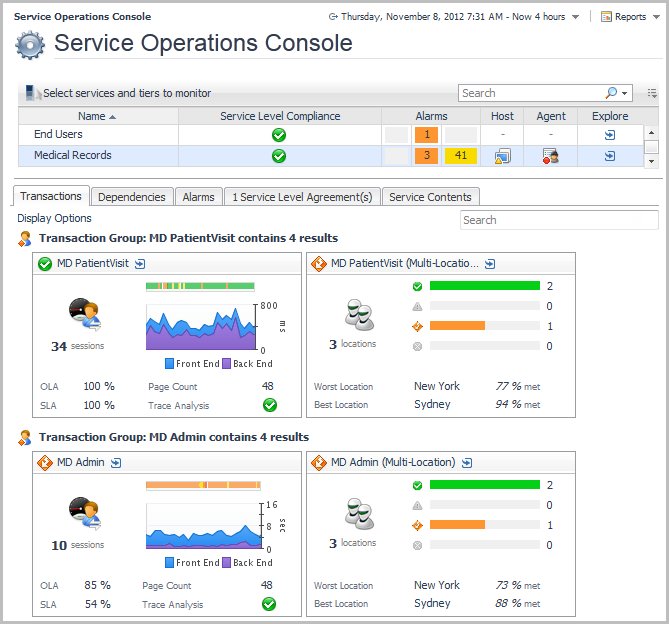Switch to the Dependencies tab
Screen dimensions: 669x624
[x=132, y=197]
